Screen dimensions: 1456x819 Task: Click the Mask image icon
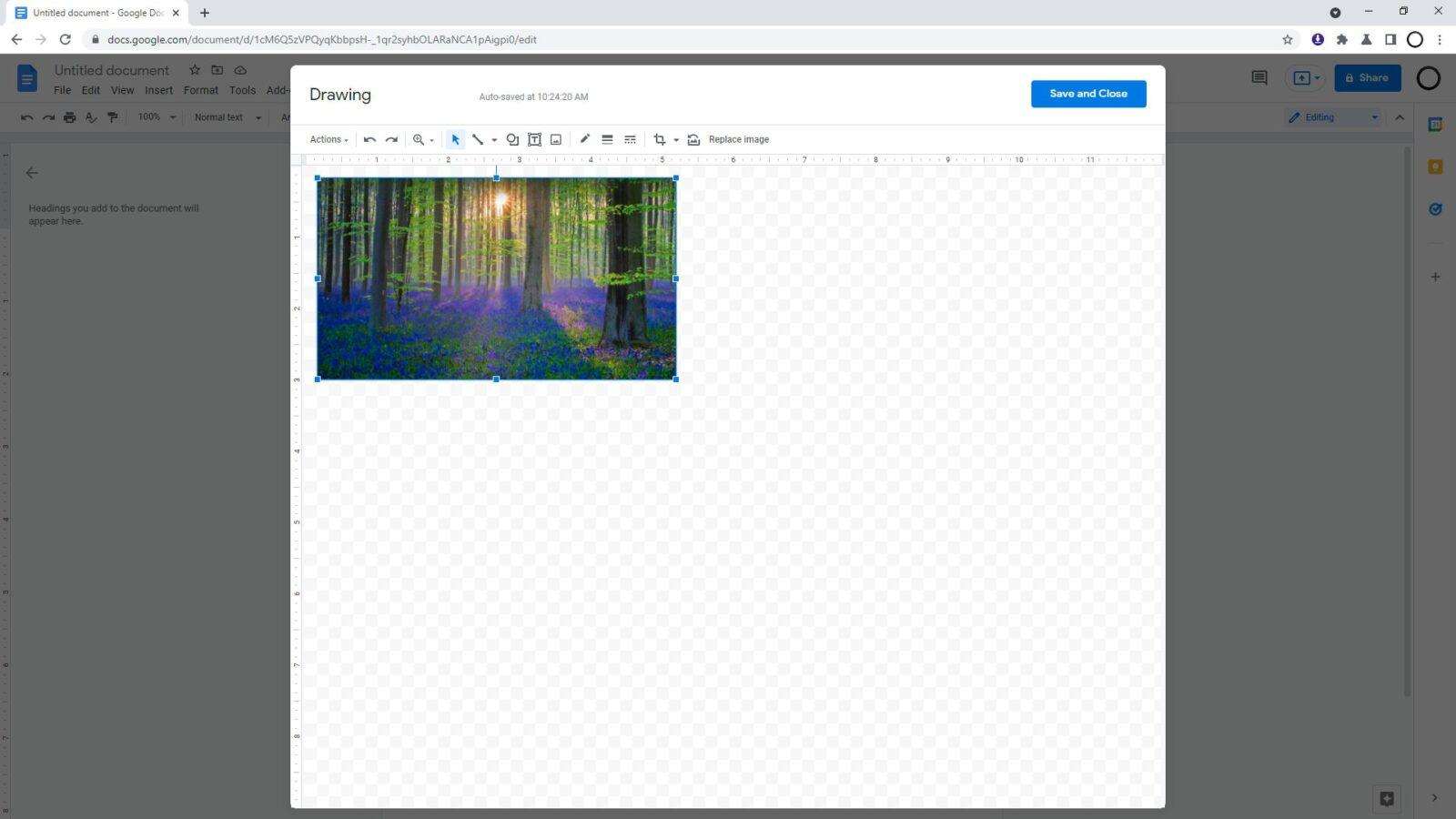[693, 139]
